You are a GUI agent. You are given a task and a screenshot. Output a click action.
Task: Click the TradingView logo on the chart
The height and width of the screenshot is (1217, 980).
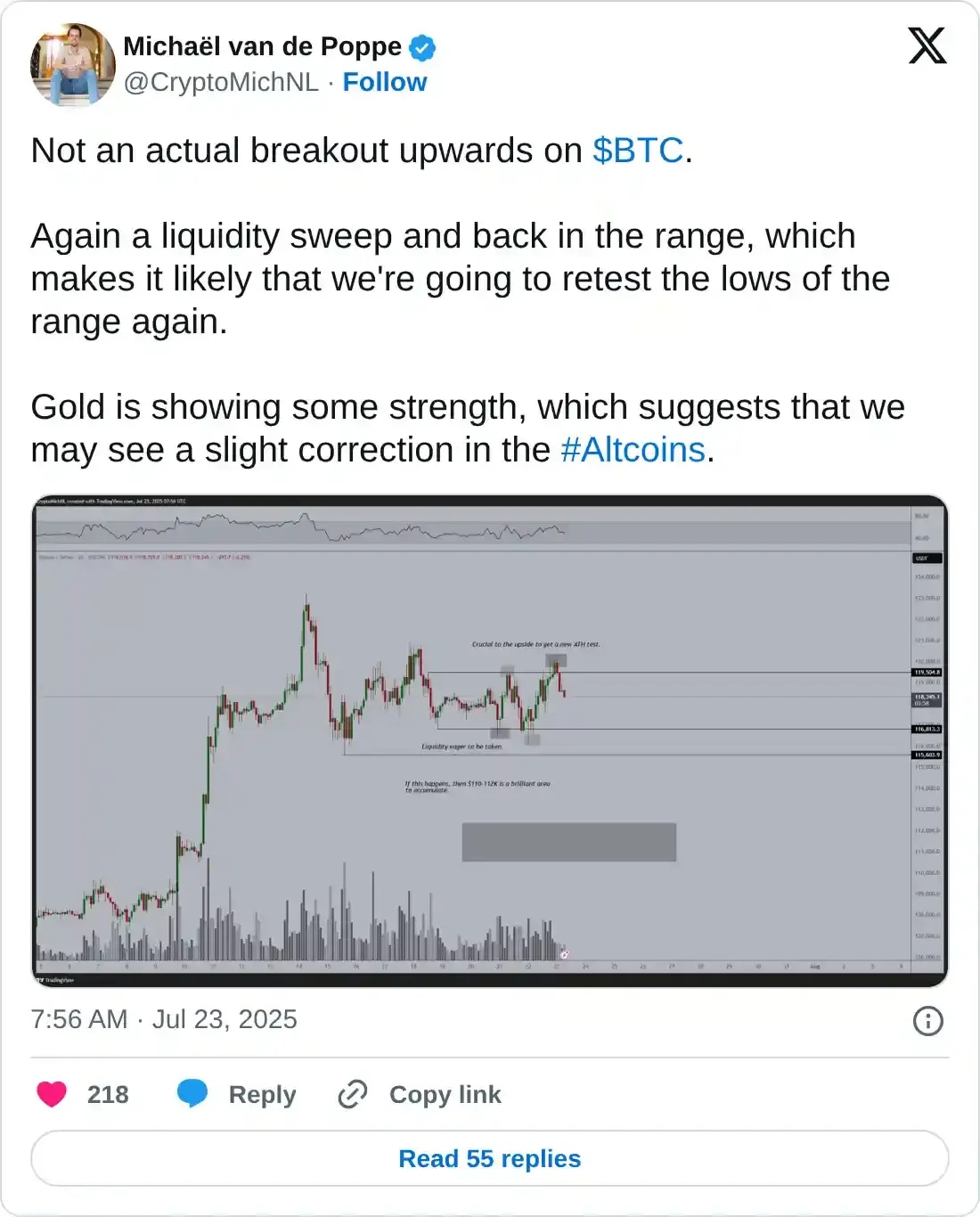pos(55,980)
